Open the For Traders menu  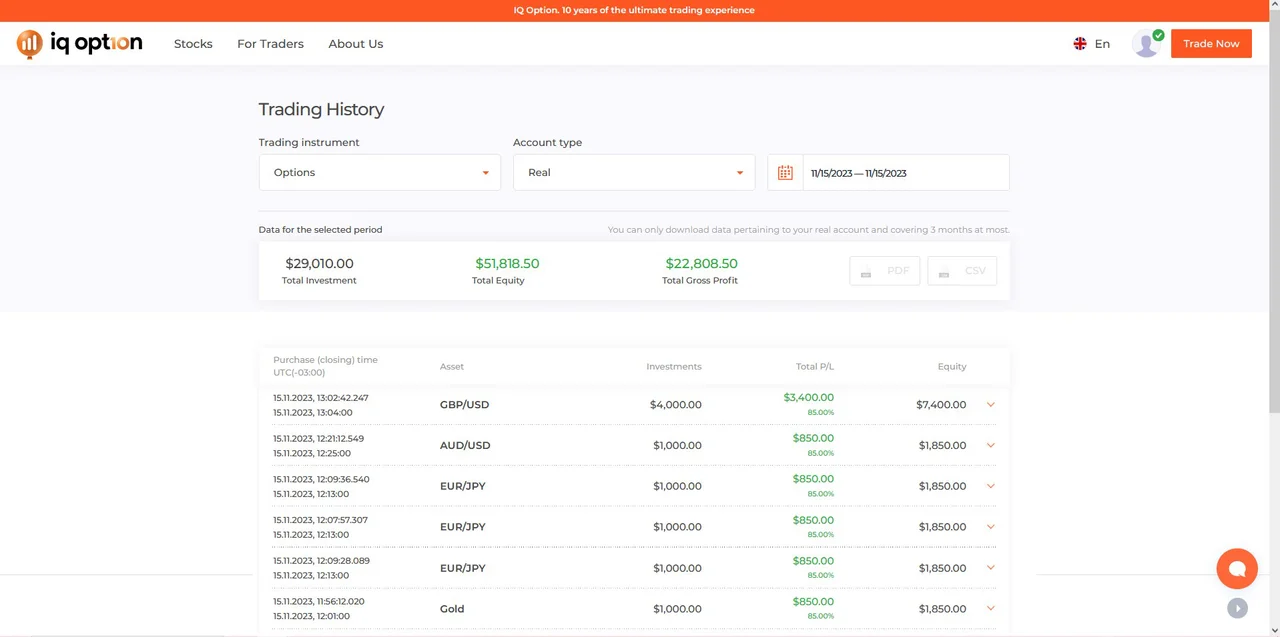point(270,44)
